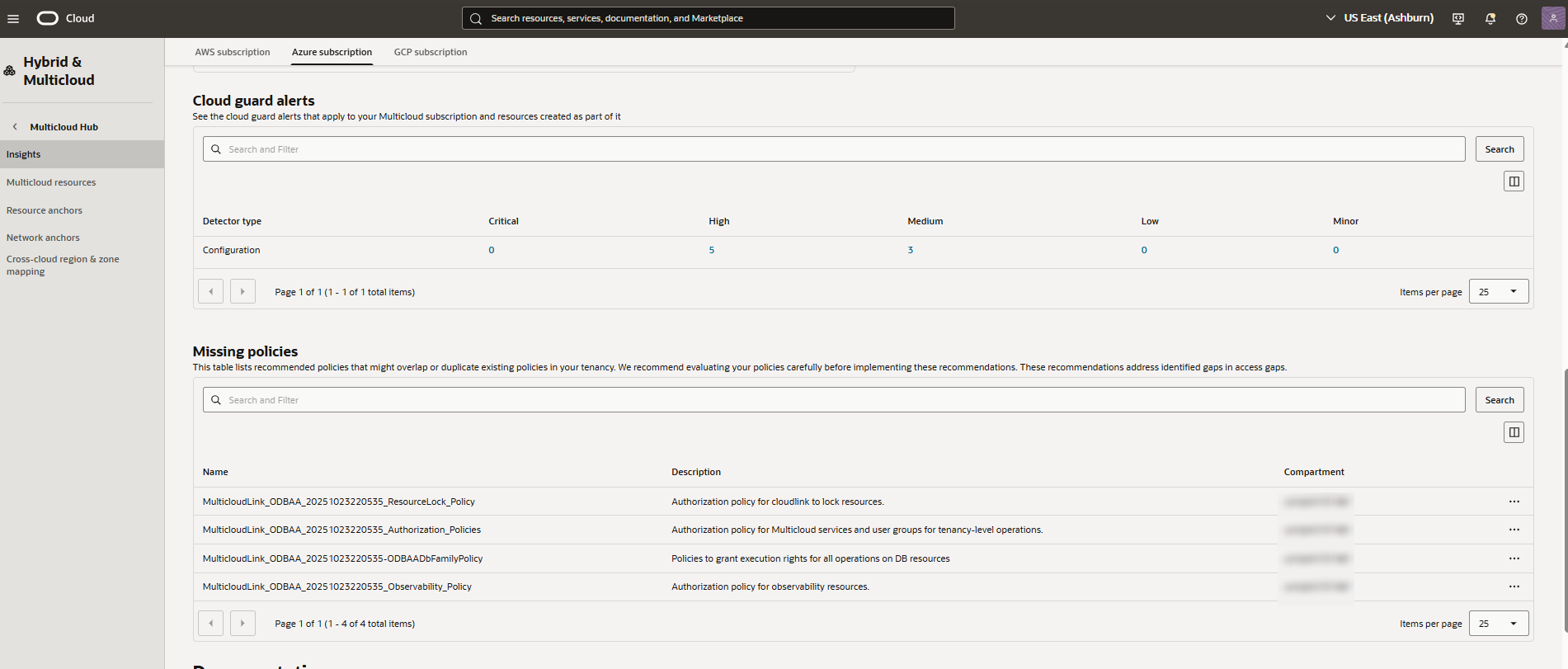Click Search button for Missing policies
Image resolution: width=1568 pixels, height=669 pixels.
click(x=1500, y=400)
